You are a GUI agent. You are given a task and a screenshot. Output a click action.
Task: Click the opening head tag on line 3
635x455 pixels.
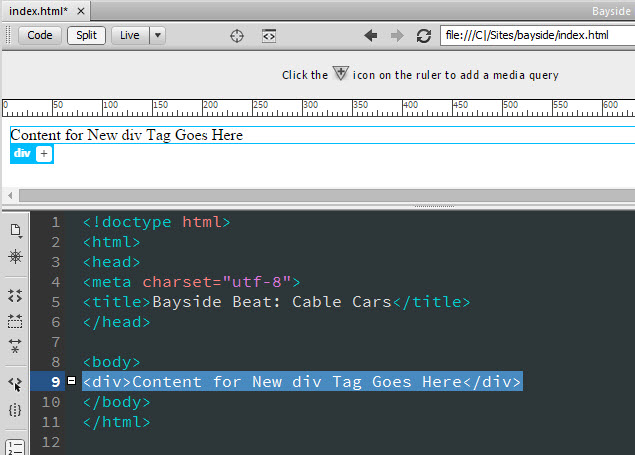point(111,262)
